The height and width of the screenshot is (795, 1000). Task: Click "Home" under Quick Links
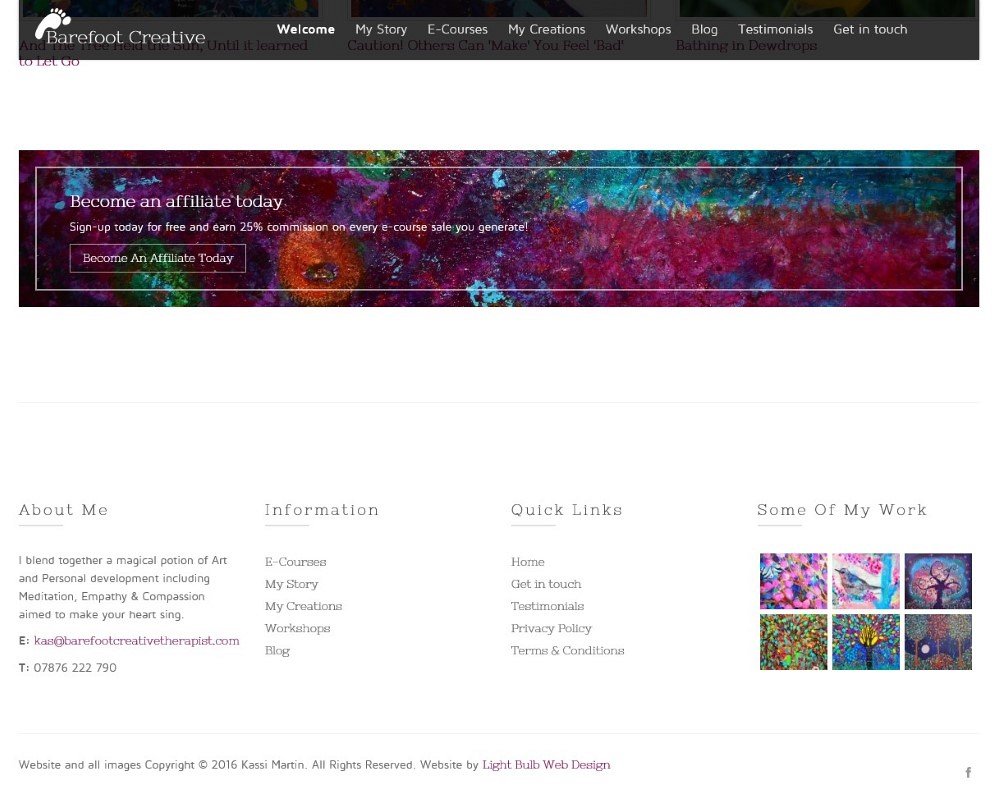[528, 561]
